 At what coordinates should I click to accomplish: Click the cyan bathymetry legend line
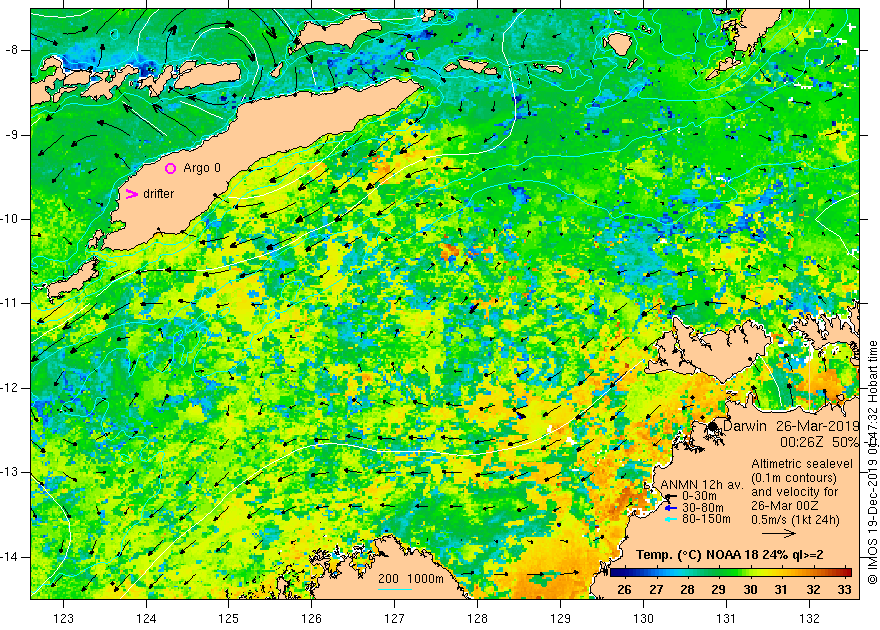point(395,590)
